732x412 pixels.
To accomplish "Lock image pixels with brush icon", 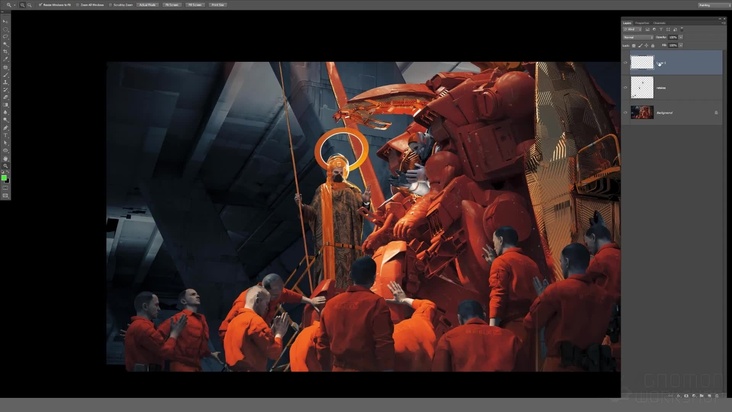I will tap(640, 45).
